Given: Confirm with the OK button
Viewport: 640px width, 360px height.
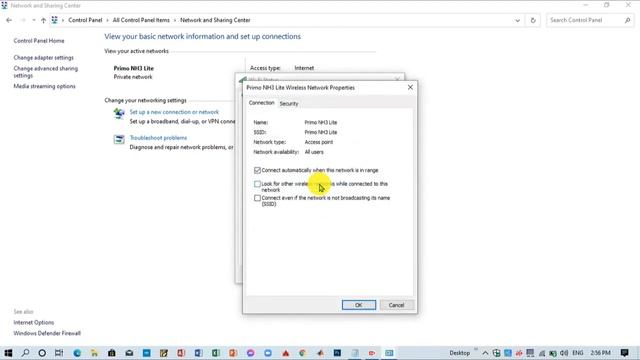Looking at the screenshot, I should point(359,305).
